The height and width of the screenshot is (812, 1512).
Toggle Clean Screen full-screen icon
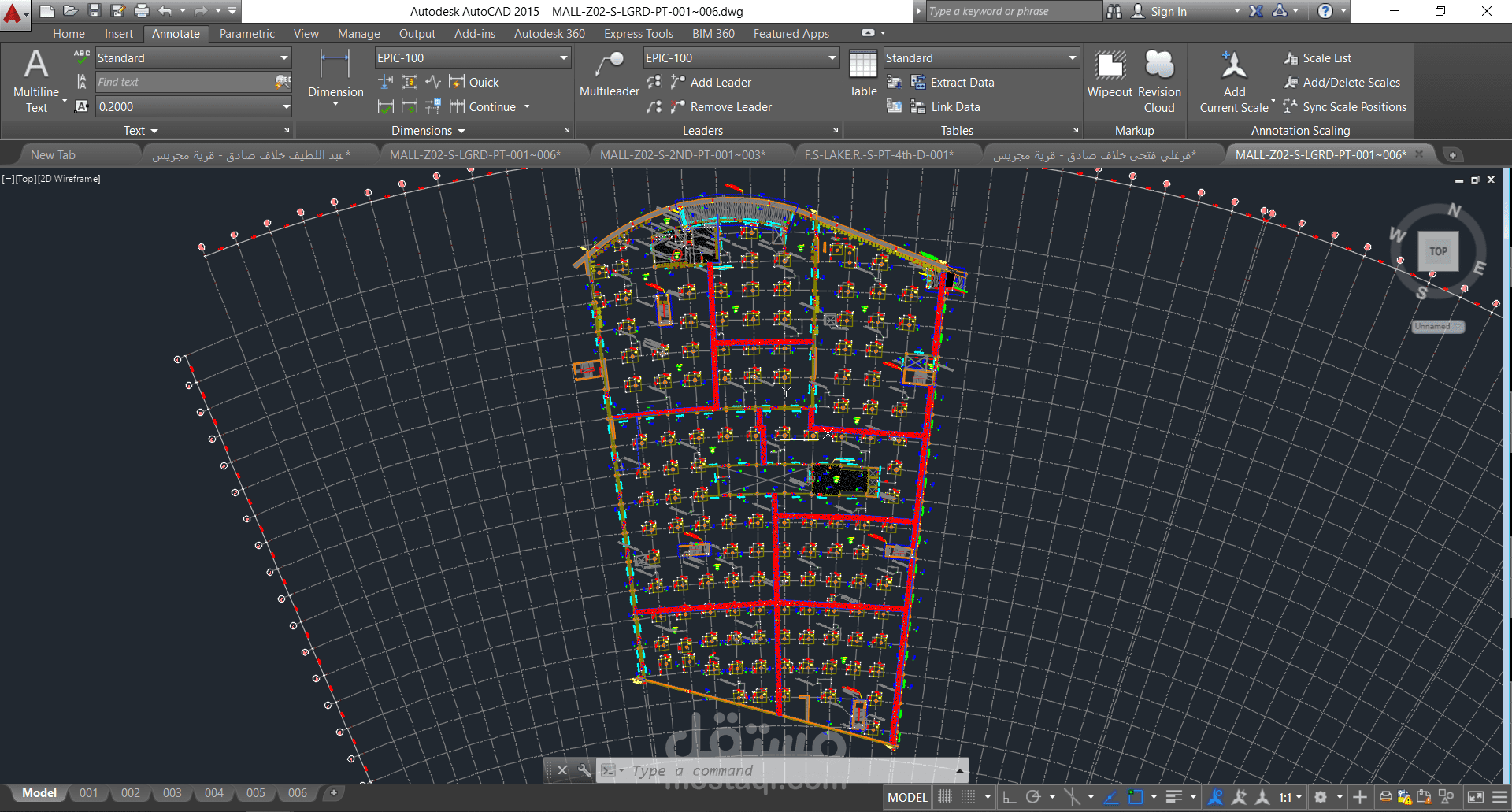click(1476, 797)
